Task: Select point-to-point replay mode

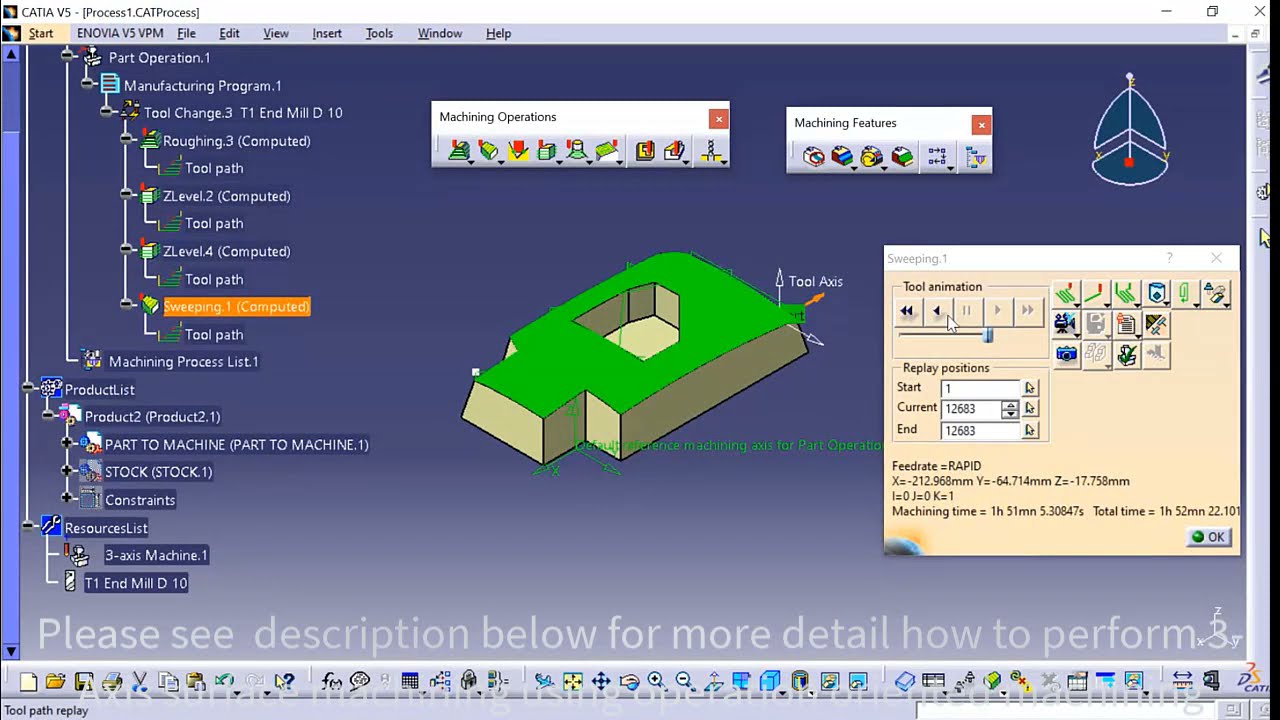Action: pos(1096,294)
